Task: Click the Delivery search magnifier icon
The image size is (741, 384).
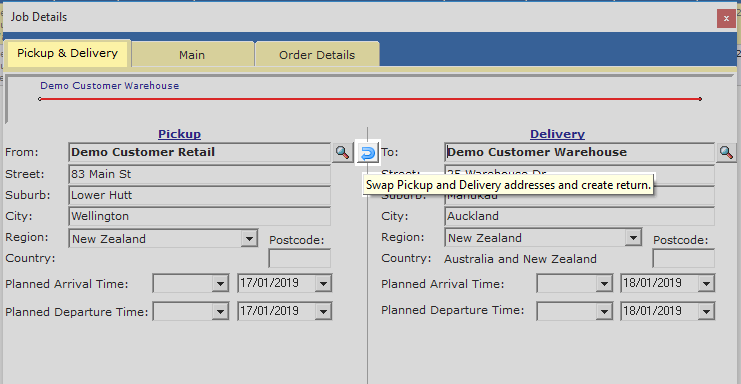Action: pyautogui.click(x=726, y=153)
